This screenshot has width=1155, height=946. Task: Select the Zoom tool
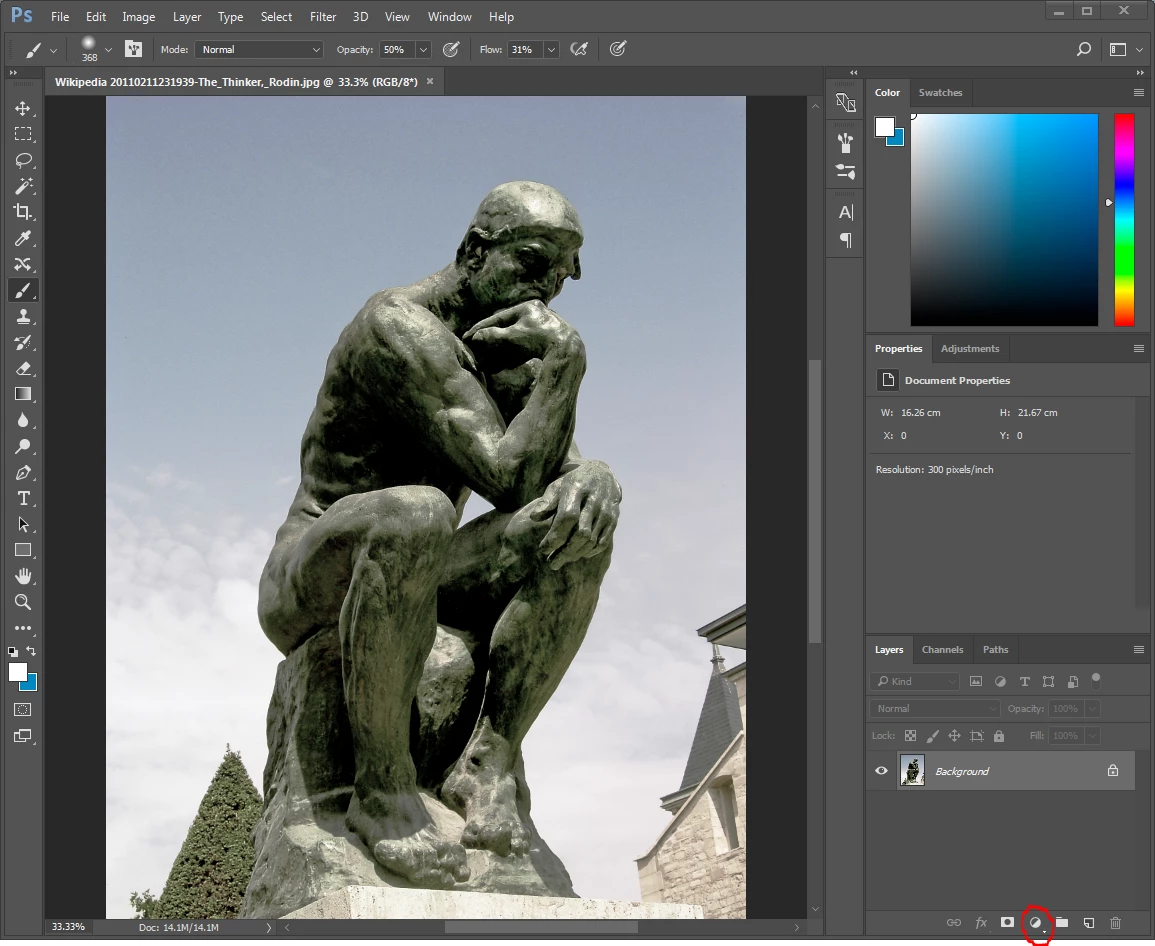pos(23,602)
